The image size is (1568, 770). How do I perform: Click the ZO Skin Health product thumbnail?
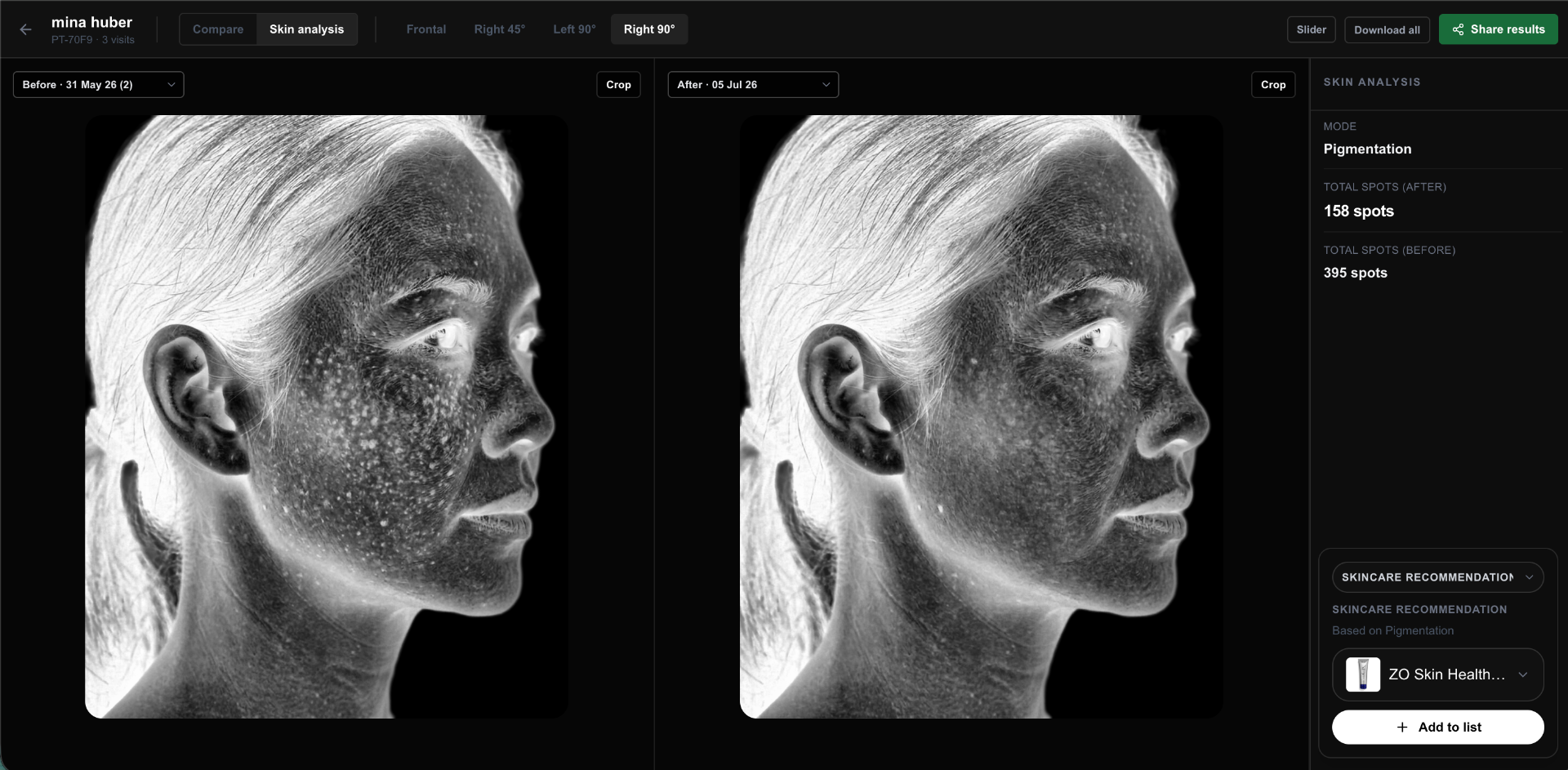[x=1363, y=674]
